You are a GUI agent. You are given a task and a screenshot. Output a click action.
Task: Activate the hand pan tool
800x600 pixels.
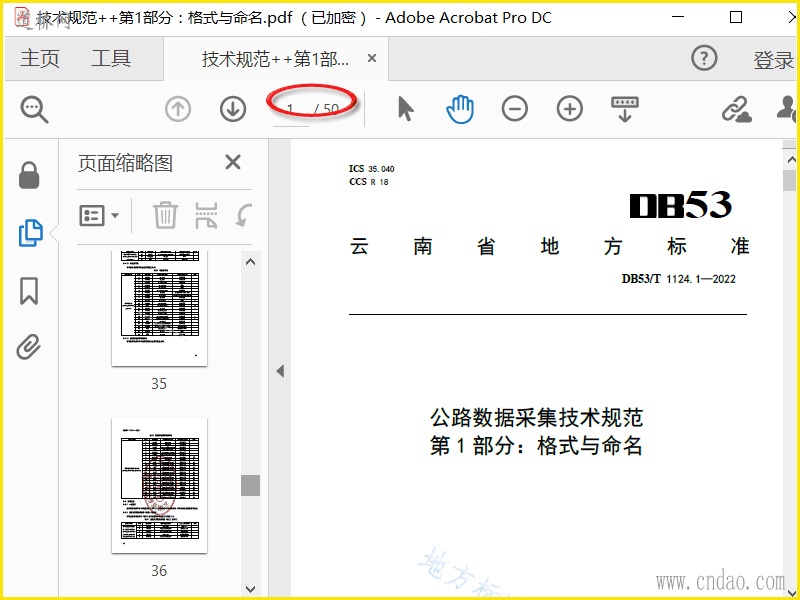pos(460,109)
